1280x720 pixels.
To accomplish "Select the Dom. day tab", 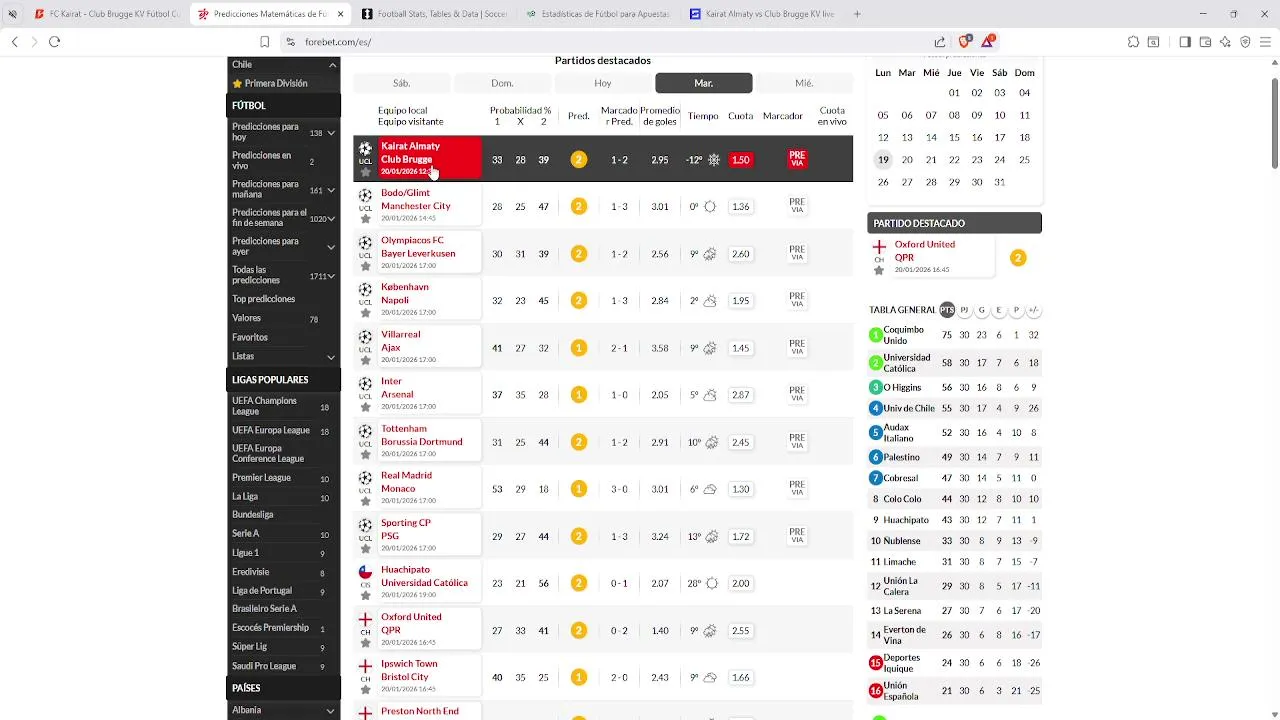I will [x=502, y=83].
